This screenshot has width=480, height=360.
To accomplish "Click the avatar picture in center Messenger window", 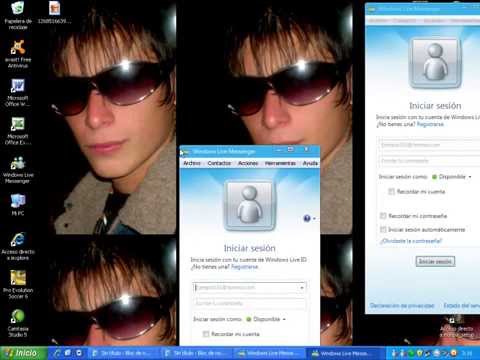I will pos(250,206).
